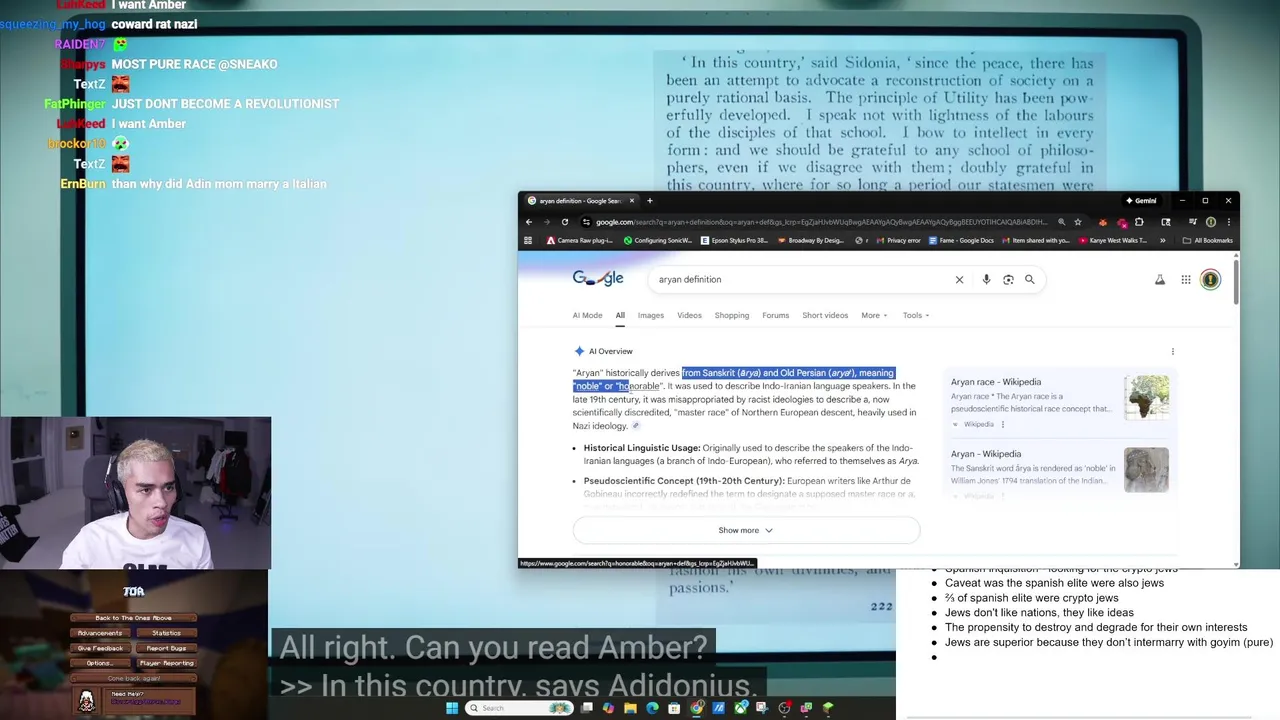The image size is (1280, 720).
Task: Click the magnifier search button
Action: coord(1029,280)
